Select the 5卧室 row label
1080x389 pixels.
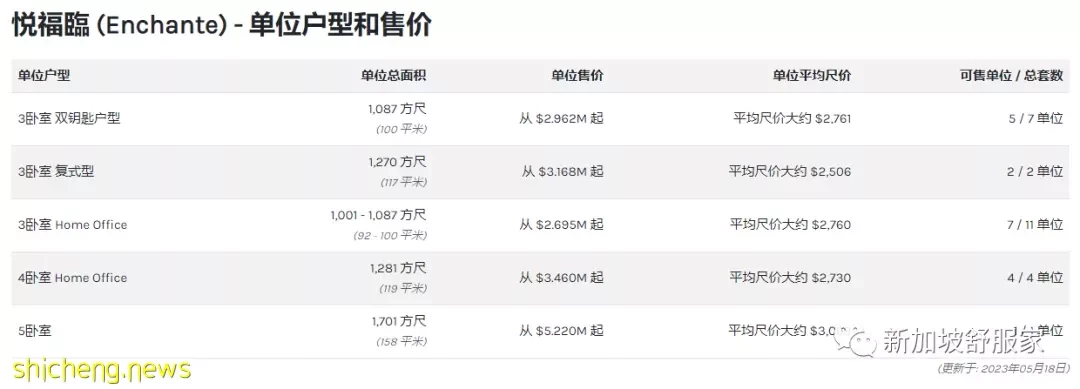coord(34,330)
